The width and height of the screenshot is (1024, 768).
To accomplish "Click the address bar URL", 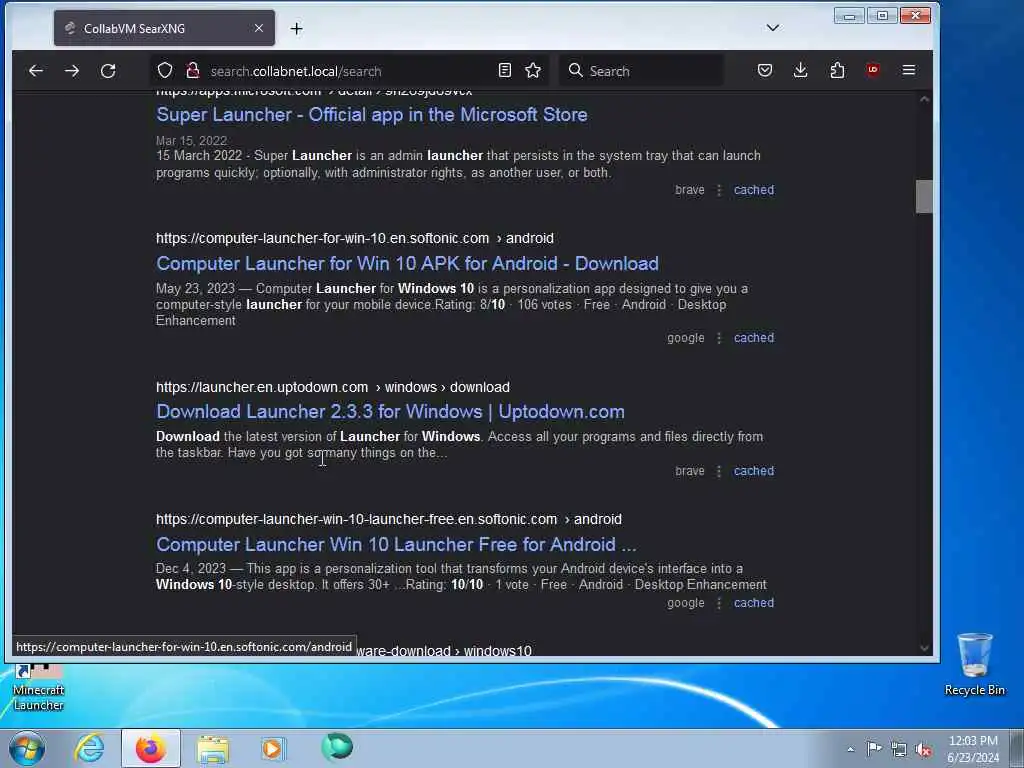I will (x=296, y=71).
